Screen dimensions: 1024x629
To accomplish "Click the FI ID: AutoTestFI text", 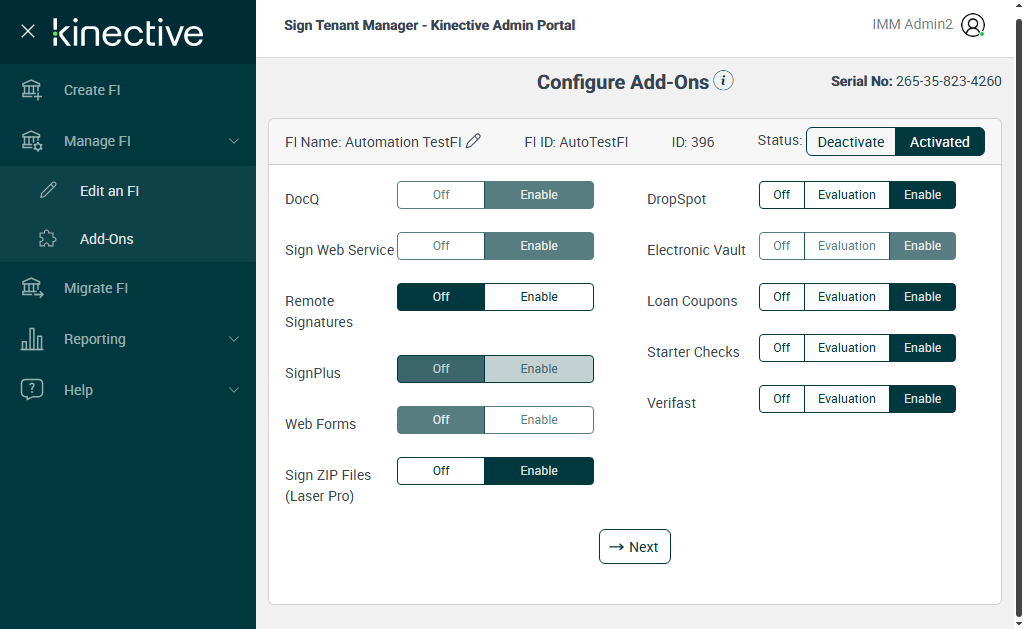I will click(576, 142).
